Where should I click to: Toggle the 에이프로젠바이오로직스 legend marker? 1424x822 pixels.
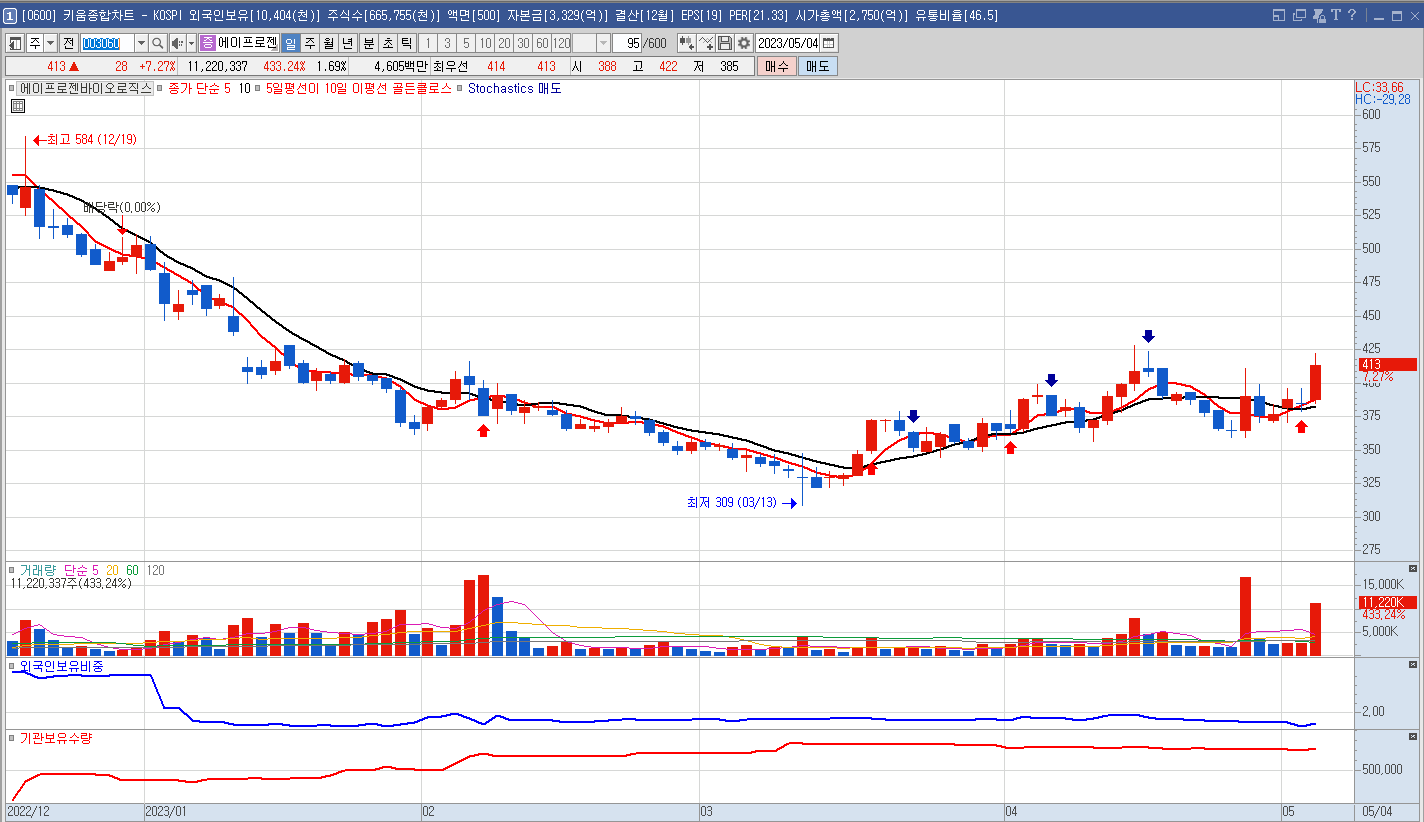11,88
